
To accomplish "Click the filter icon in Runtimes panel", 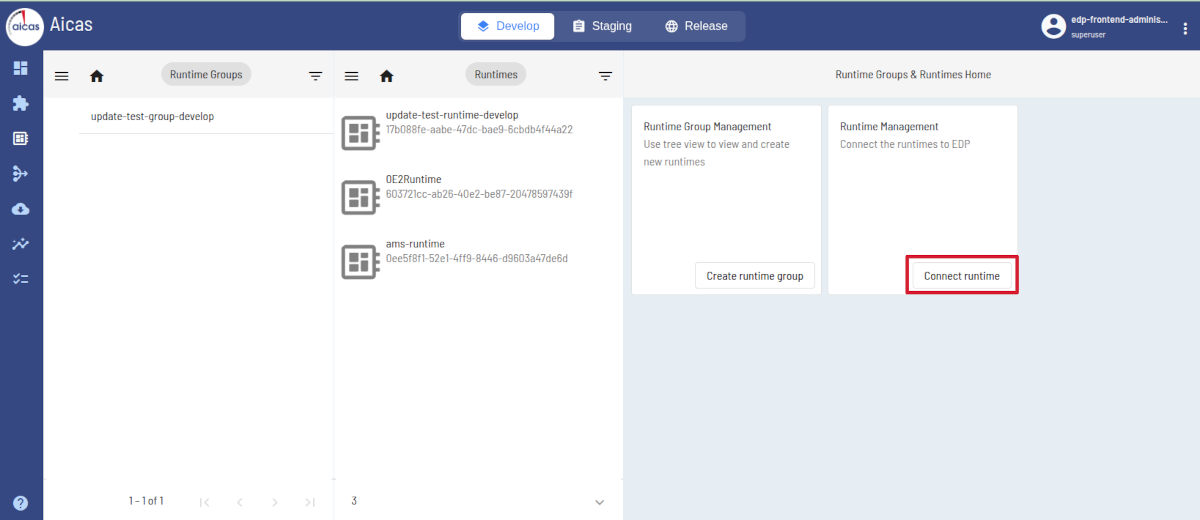I will (605, 76).
